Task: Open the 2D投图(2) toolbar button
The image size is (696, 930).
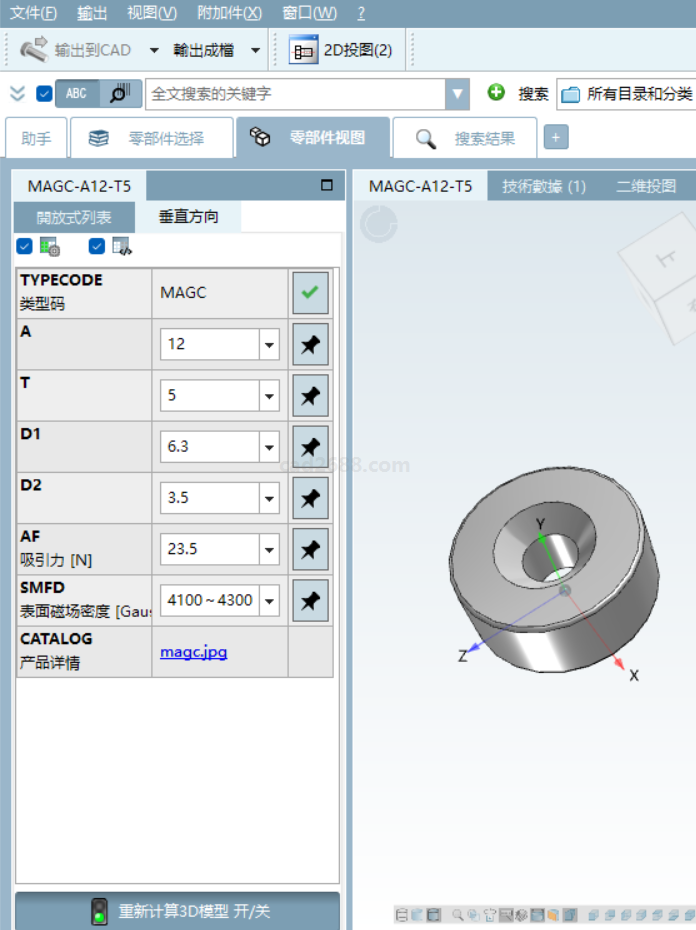Action: click(341, 50)
